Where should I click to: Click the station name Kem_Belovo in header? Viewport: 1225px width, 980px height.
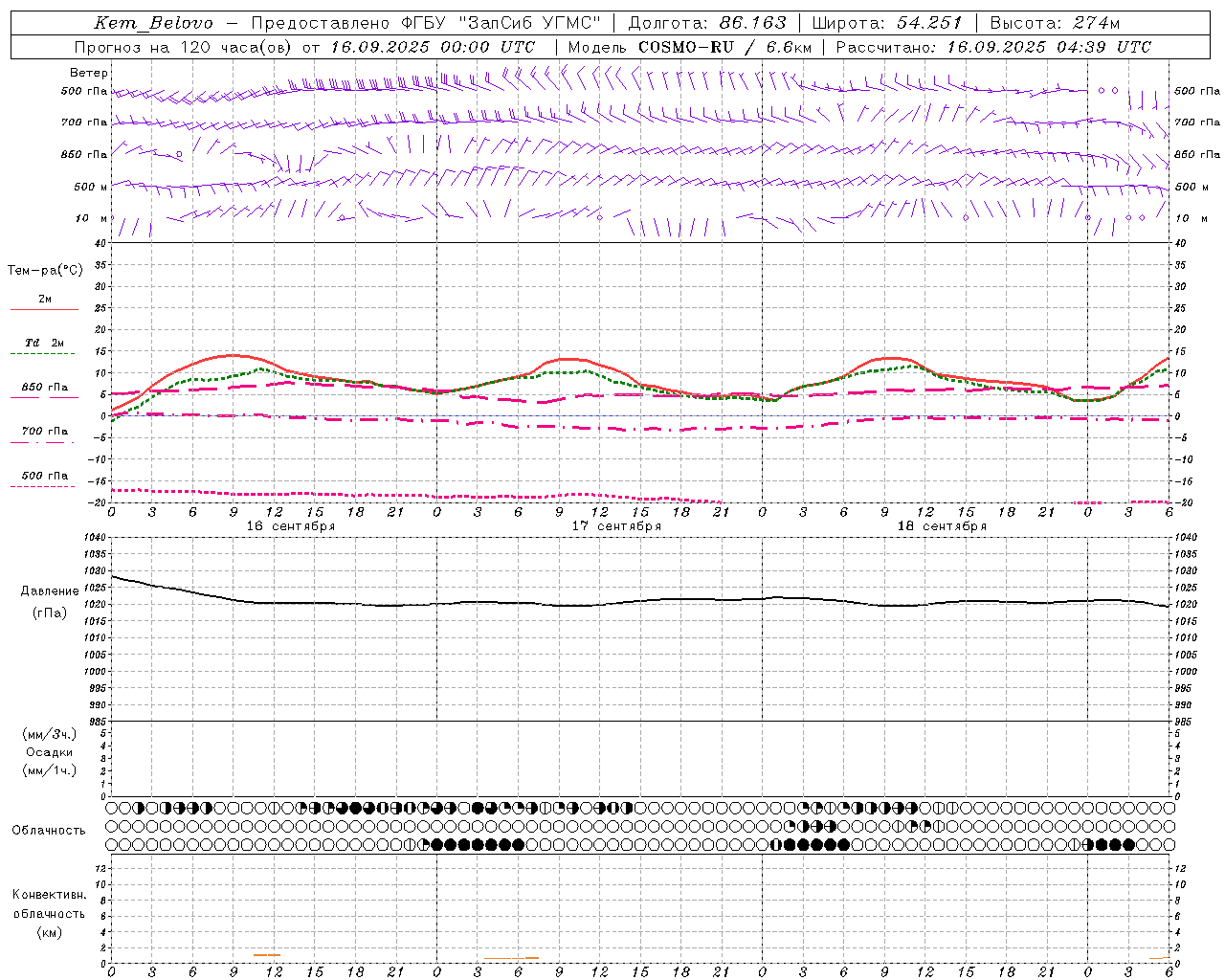(153, 23)
